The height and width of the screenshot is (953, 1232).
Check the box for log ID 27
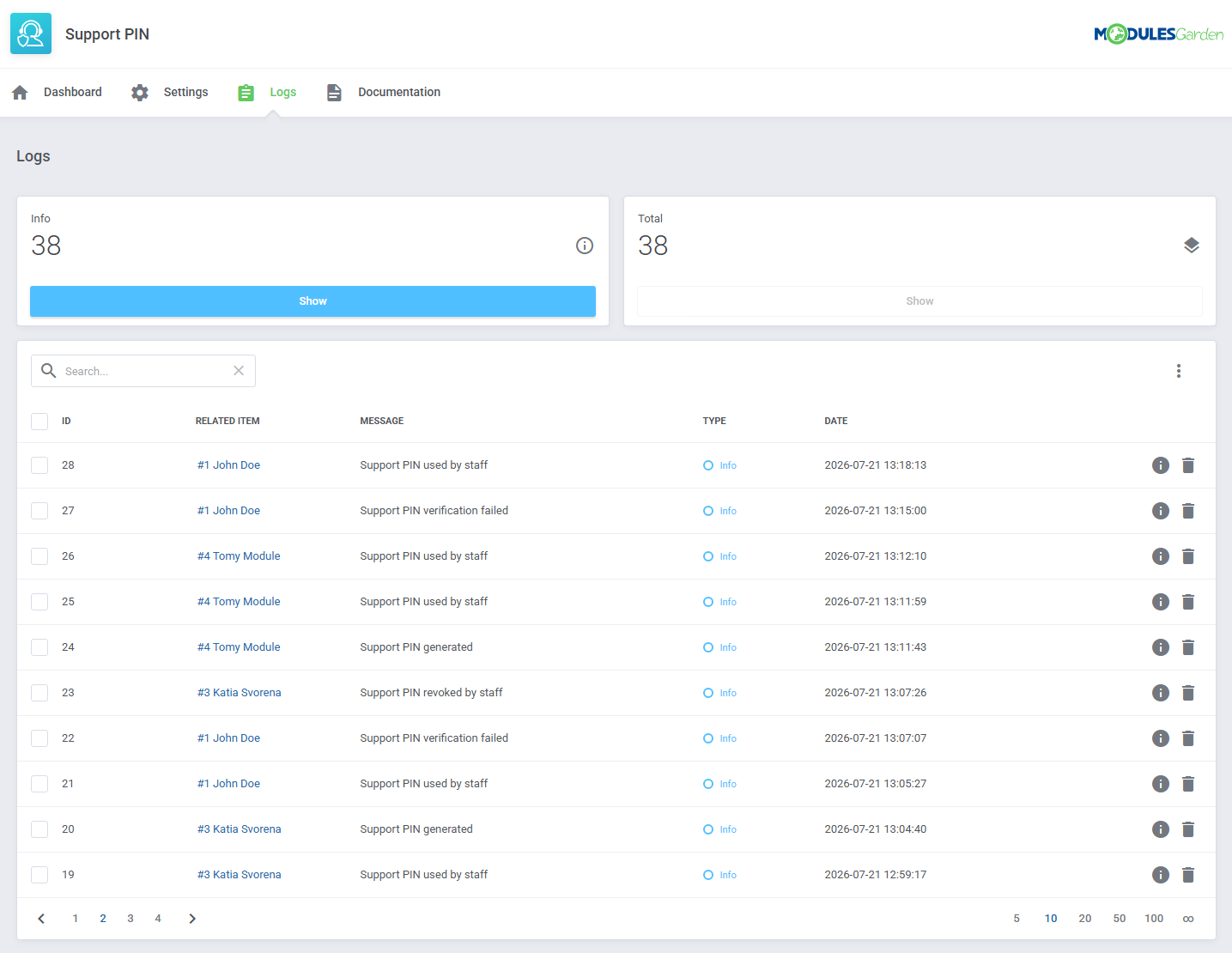[39, 511]
